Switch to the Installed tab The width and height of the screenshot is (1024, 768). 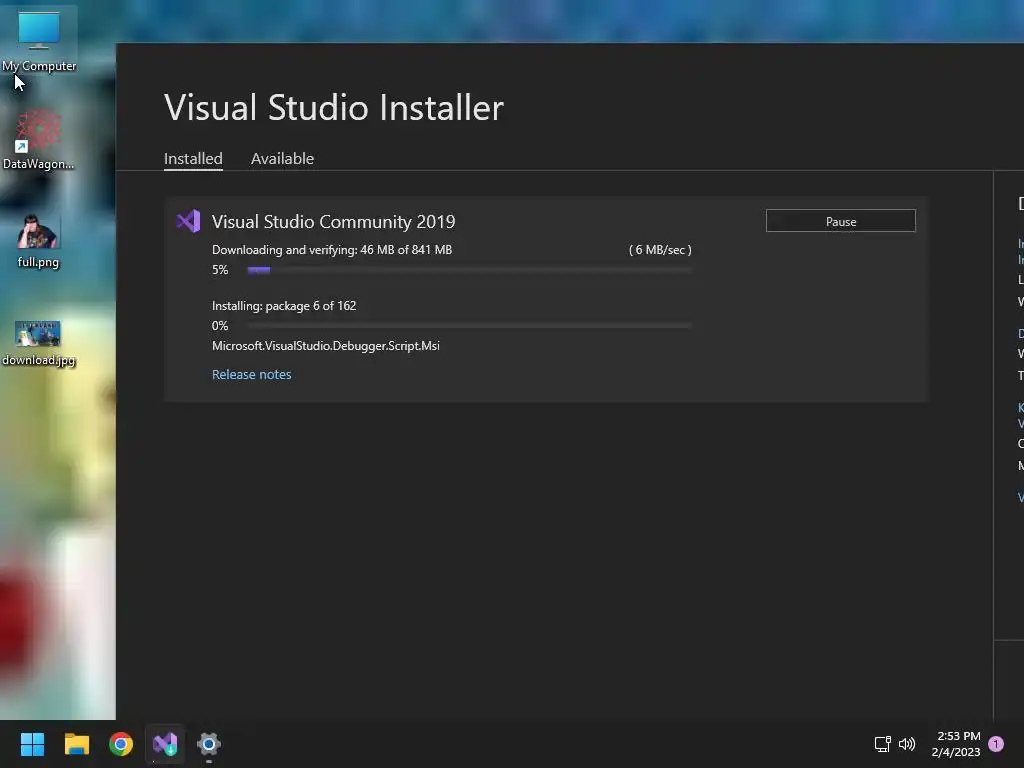[x=193, y=159]
